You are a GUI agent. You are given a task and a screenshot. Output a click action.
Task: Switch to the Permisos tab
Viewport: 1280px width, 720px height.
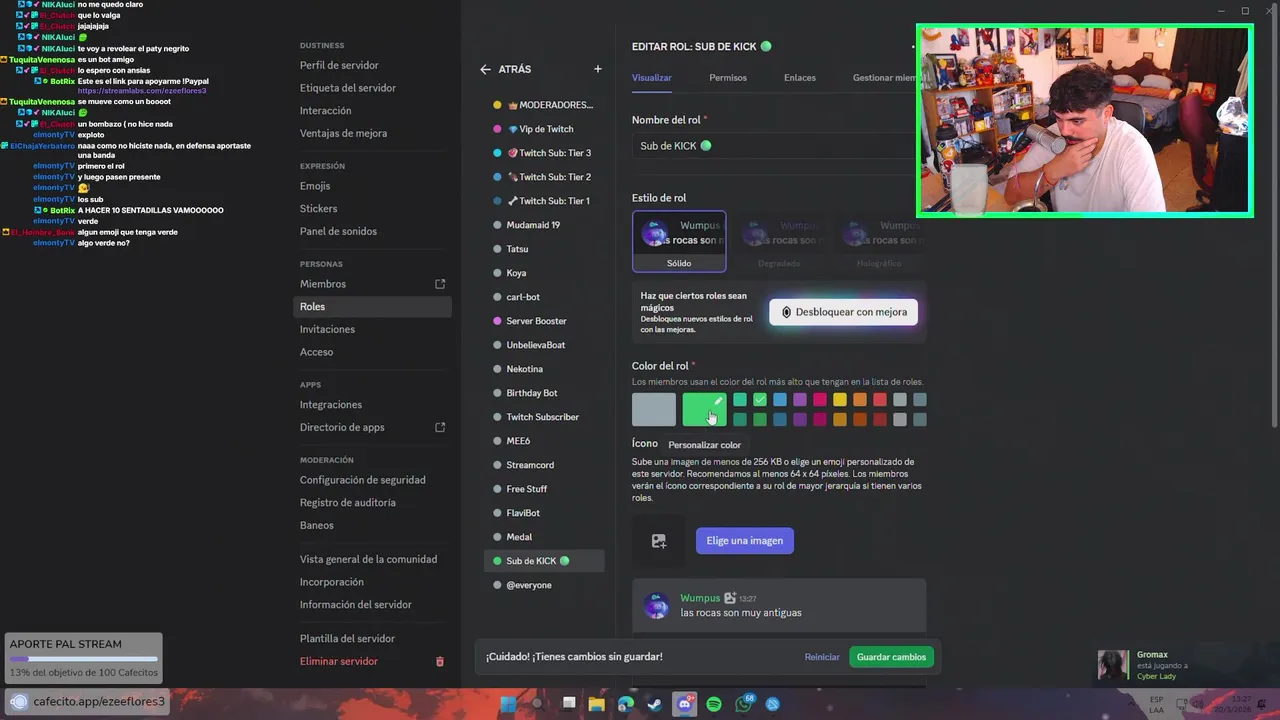click(728, 78)
